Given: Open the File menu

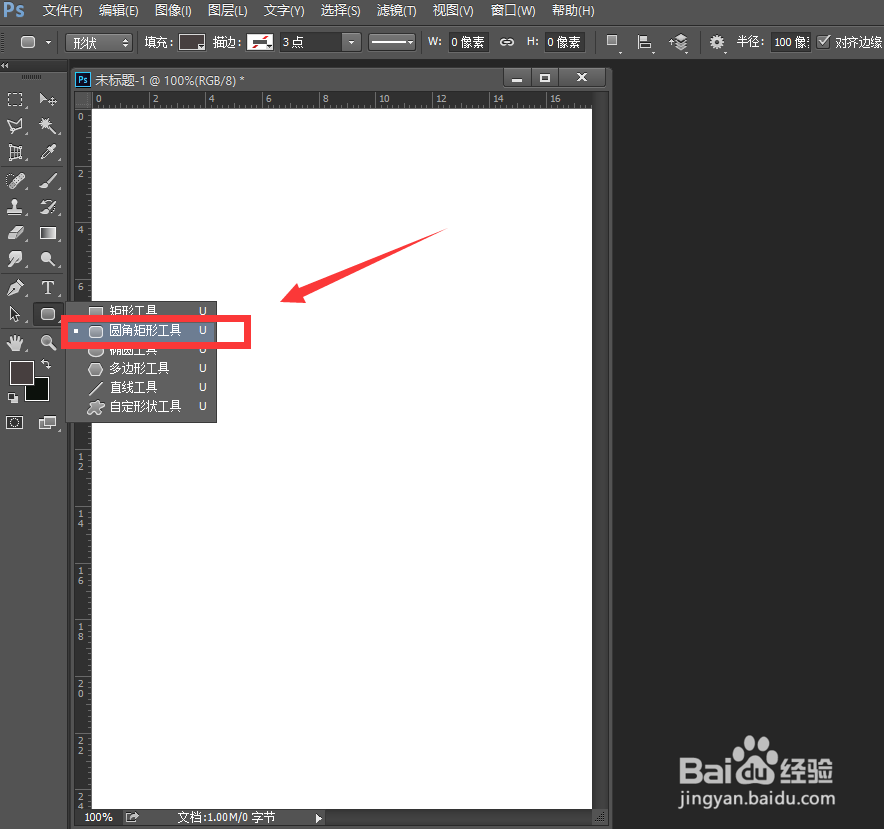Looking at the screenshot, I should point(63,11).
